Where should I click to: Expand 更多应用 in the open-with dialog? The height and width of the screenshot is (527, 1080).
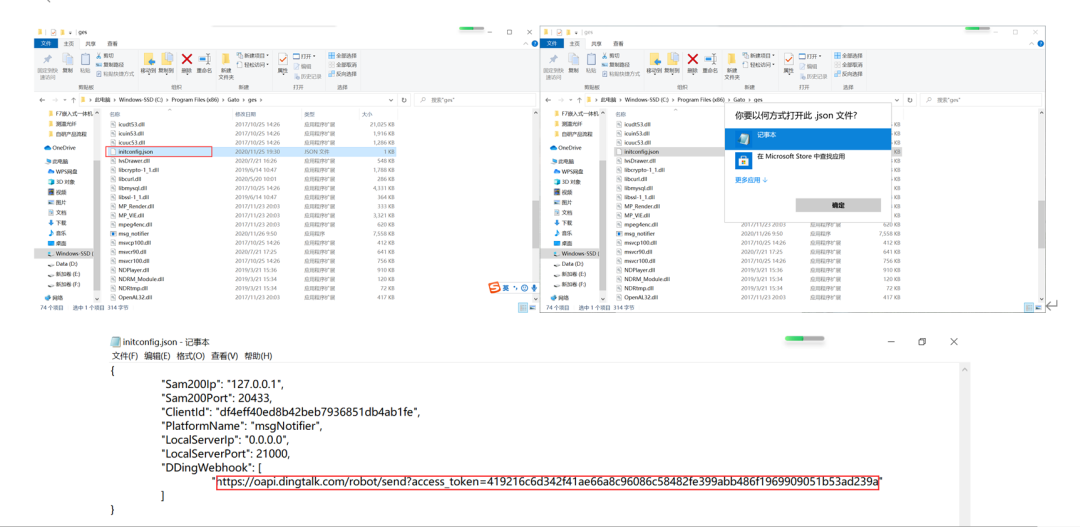(751, 181)
